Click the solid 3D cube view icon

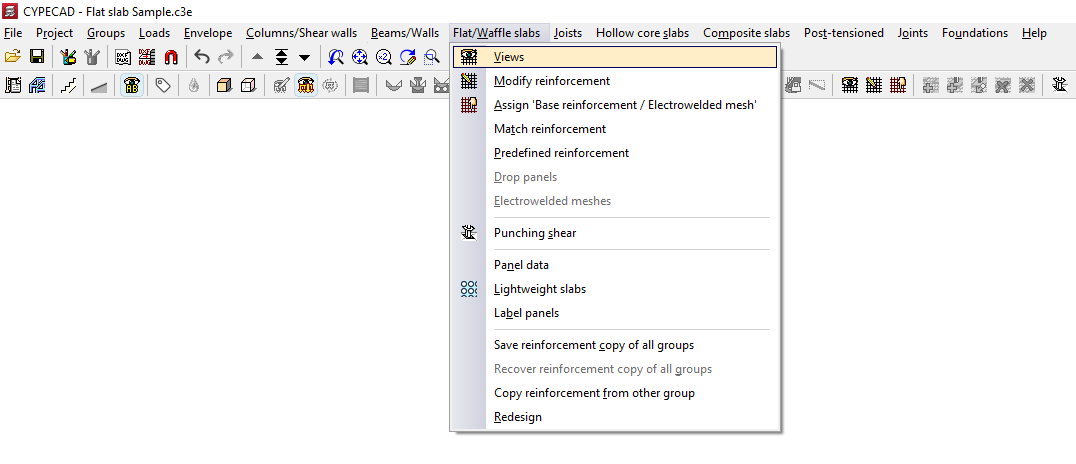(x=224, y=86)
